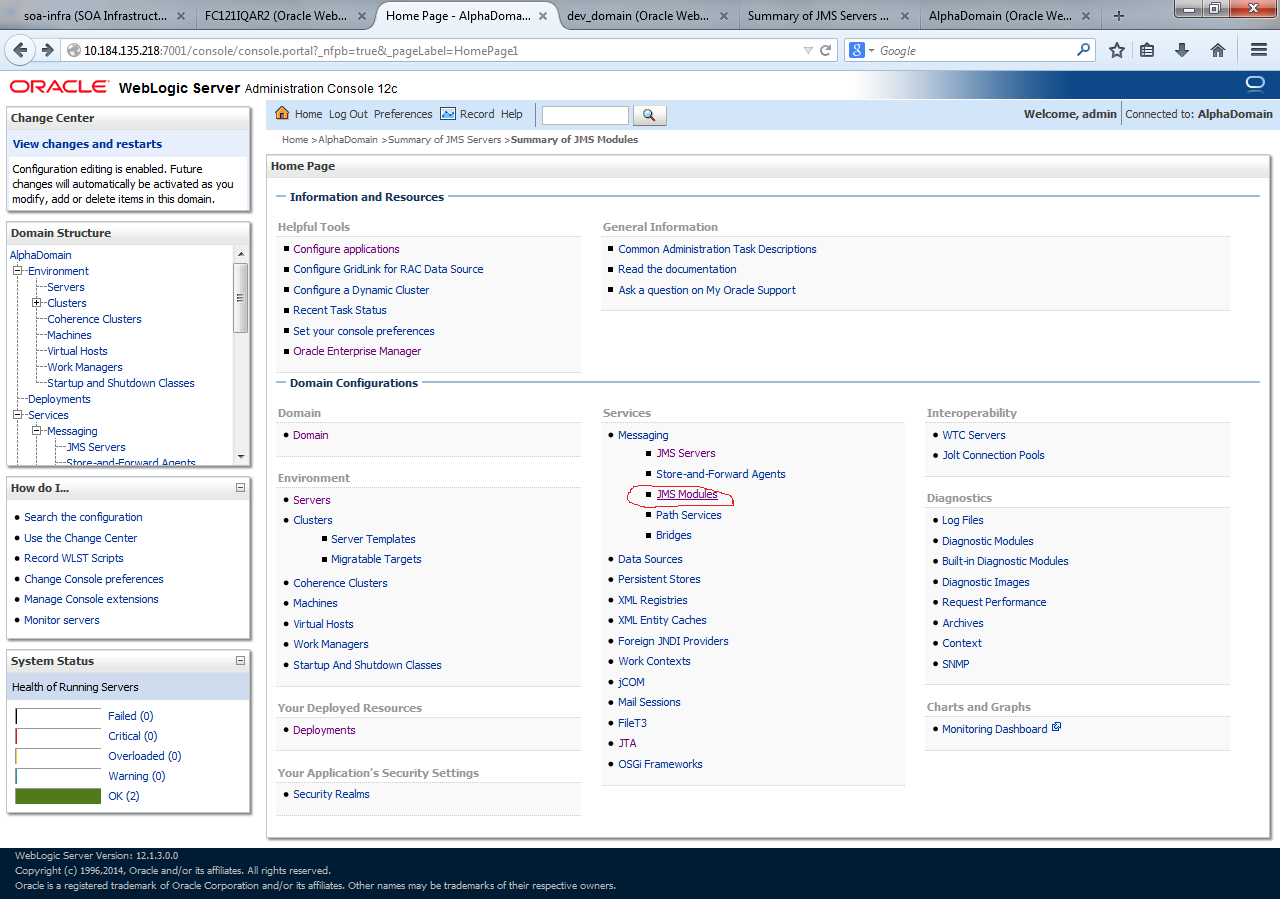Open the Oracle Enterprise Manager link
The width and height of the screenshot is (1280, 907).
point(357,351)
